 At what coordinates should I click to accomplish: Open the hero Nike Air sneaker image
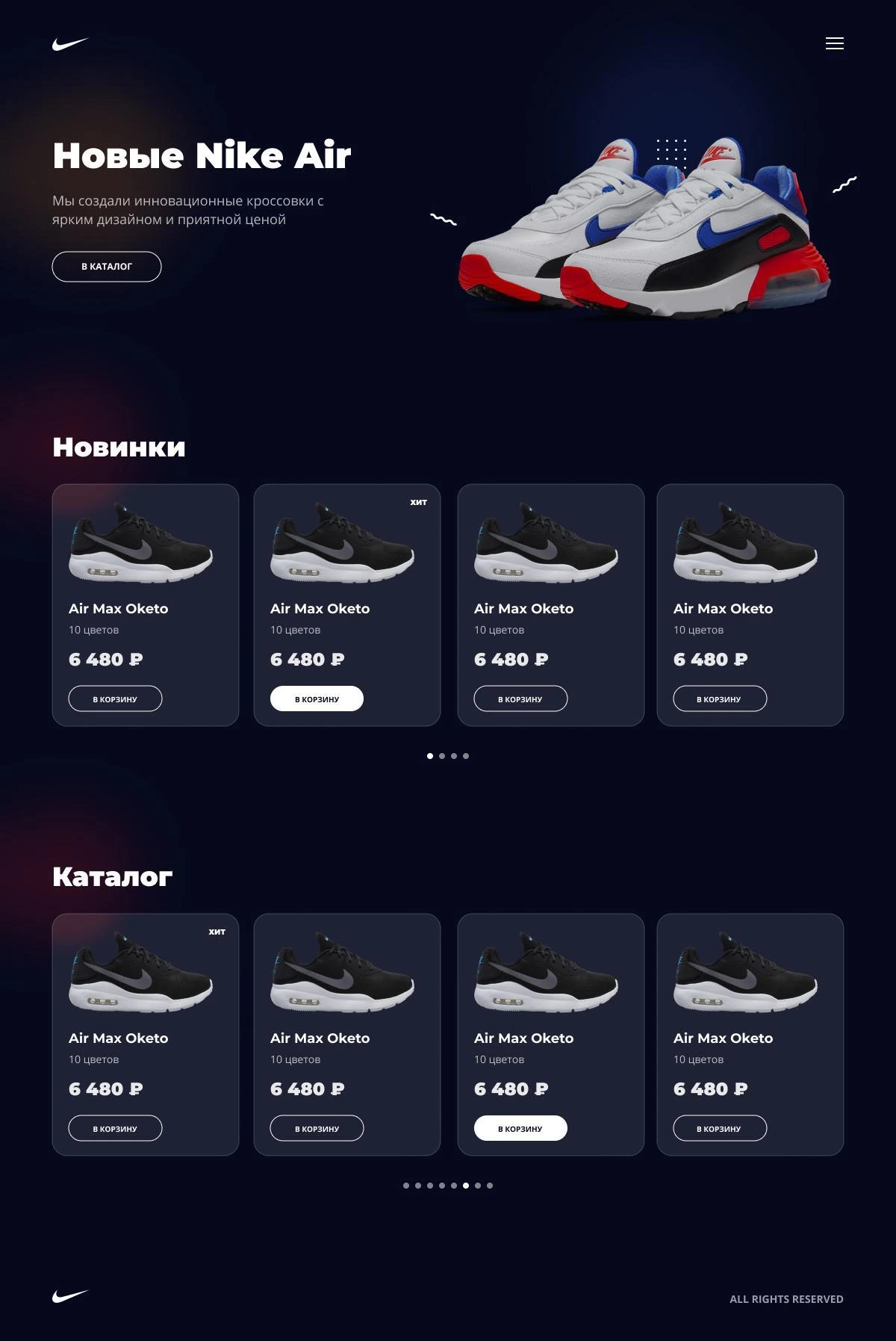coord(644,228)
